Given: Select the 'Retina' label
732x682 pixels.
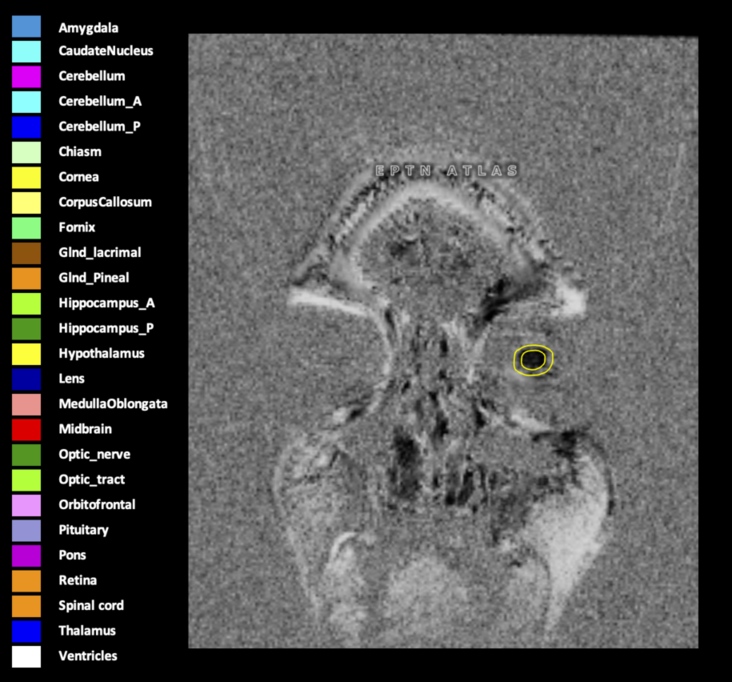Looking at the screenshot, I should [x=77, y=580].
